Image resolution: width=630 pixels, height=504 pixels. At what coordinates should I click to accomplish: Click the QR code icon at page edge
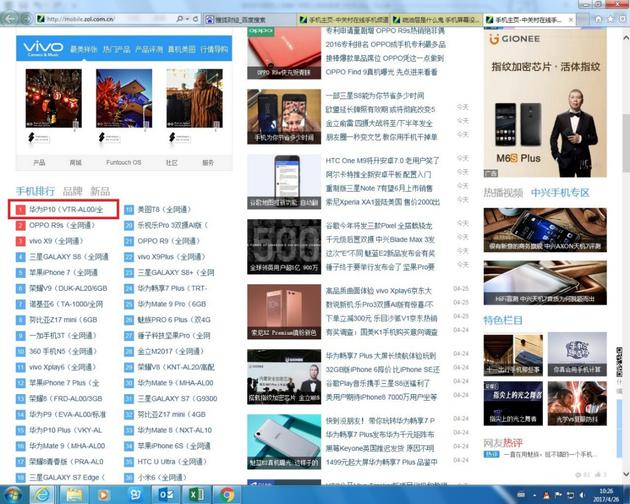coord(620,361)
